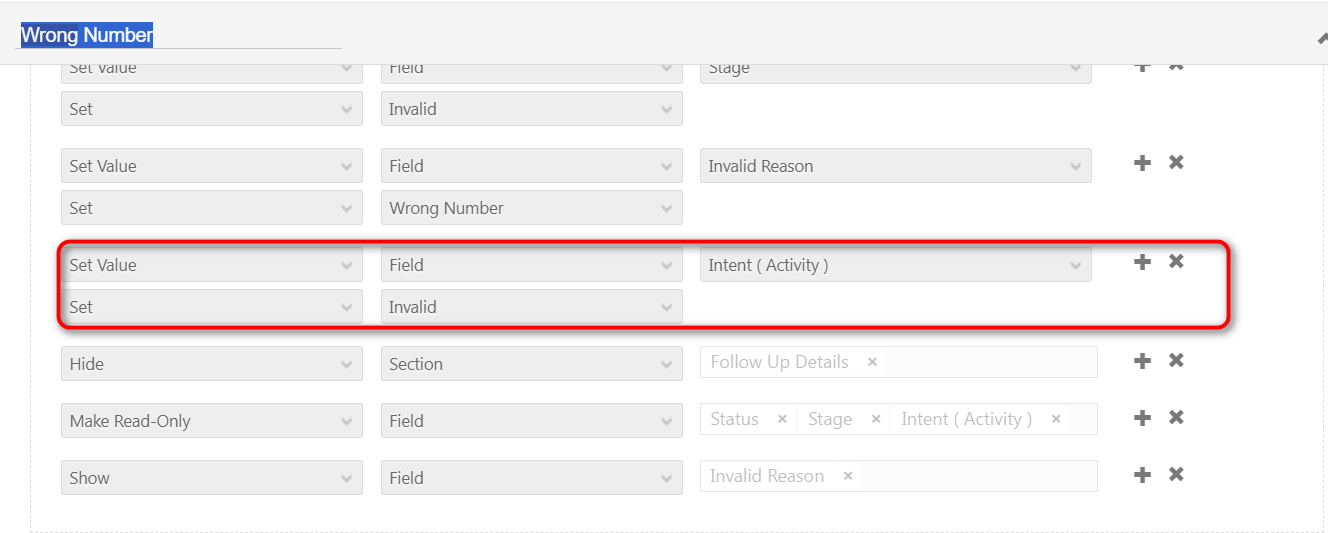
Task: Add a rule after the Make Read-Only row
Action: [x=1142, y=418]
